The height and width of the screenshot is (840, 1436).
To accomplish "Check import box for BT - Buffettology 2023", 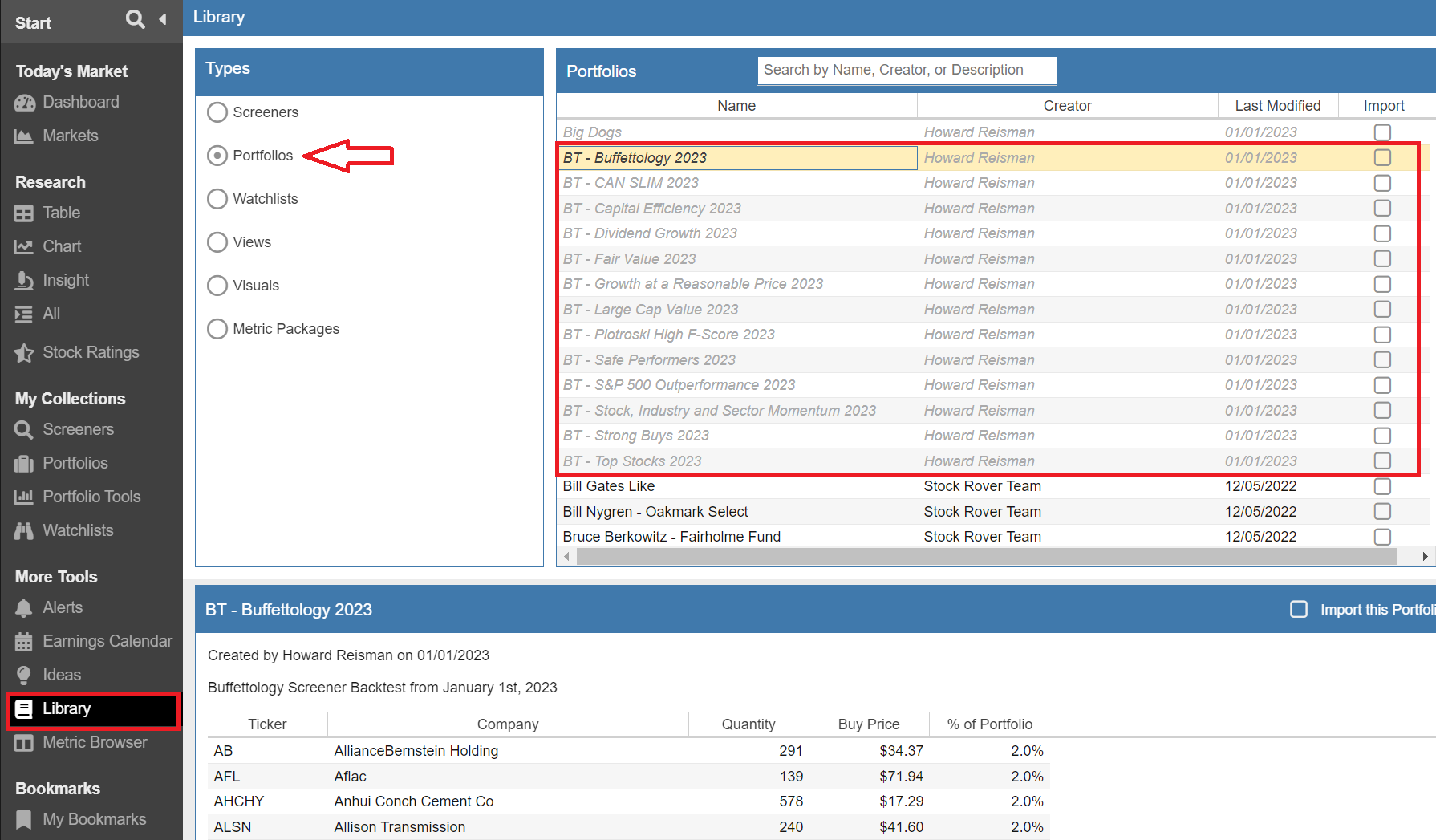I will point(1382,158).
